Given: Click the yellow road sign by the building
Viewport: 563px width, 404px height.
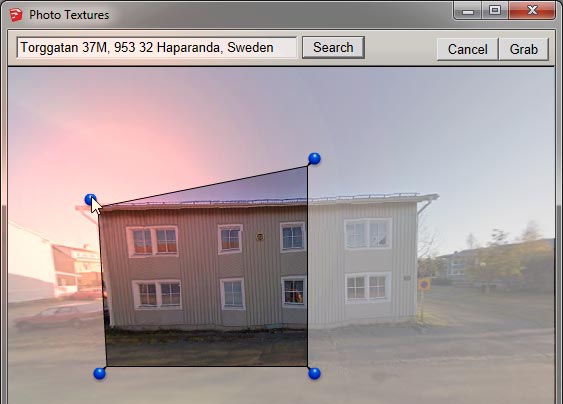Looking at the screenshot, I should point(424,285).
